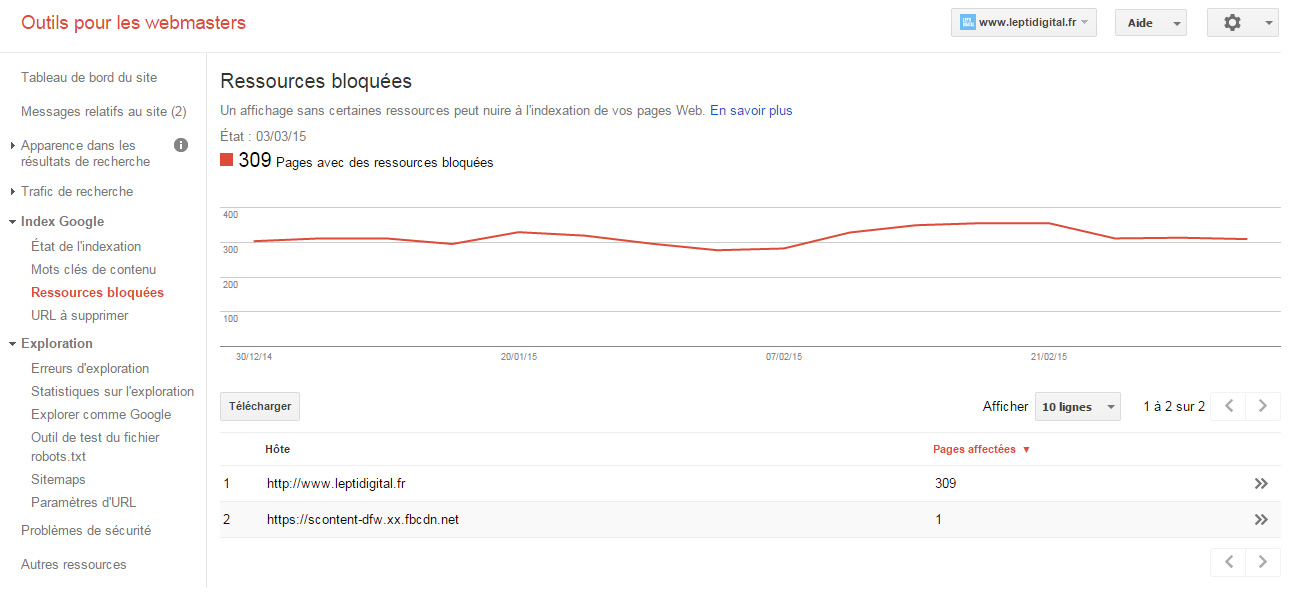The image size is (1315, 600).
Task: Click the Ressources bloquées page heading
Action: (316, 81)
